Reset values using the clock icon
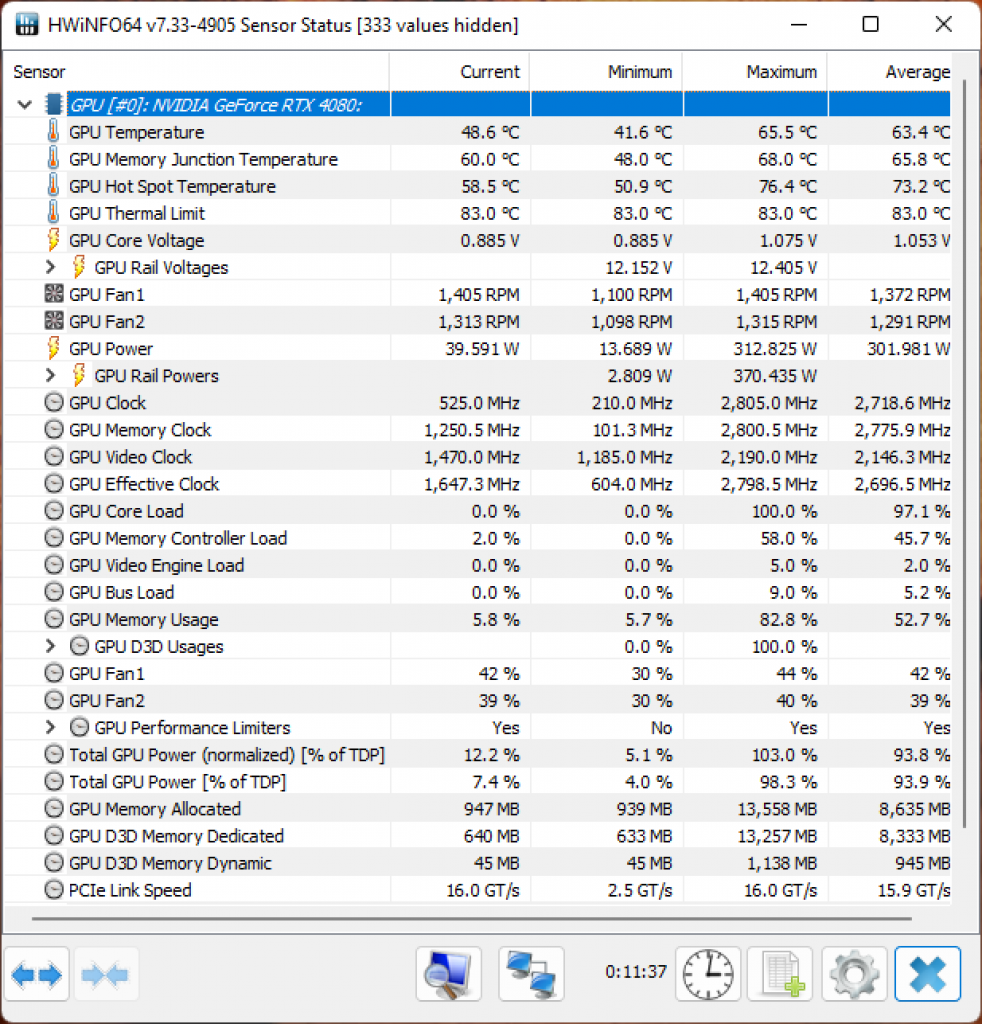 pyautogui.click(x=708, y=974)
